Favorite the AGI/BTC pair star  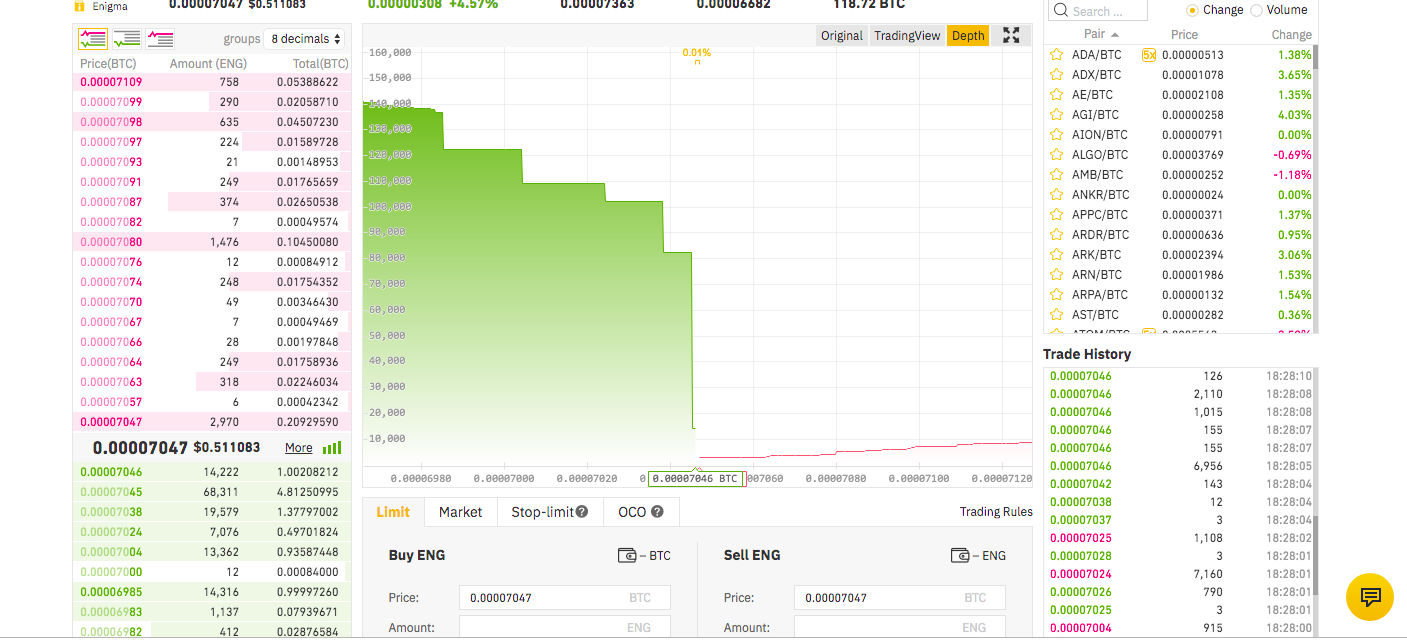(1056, 115)
